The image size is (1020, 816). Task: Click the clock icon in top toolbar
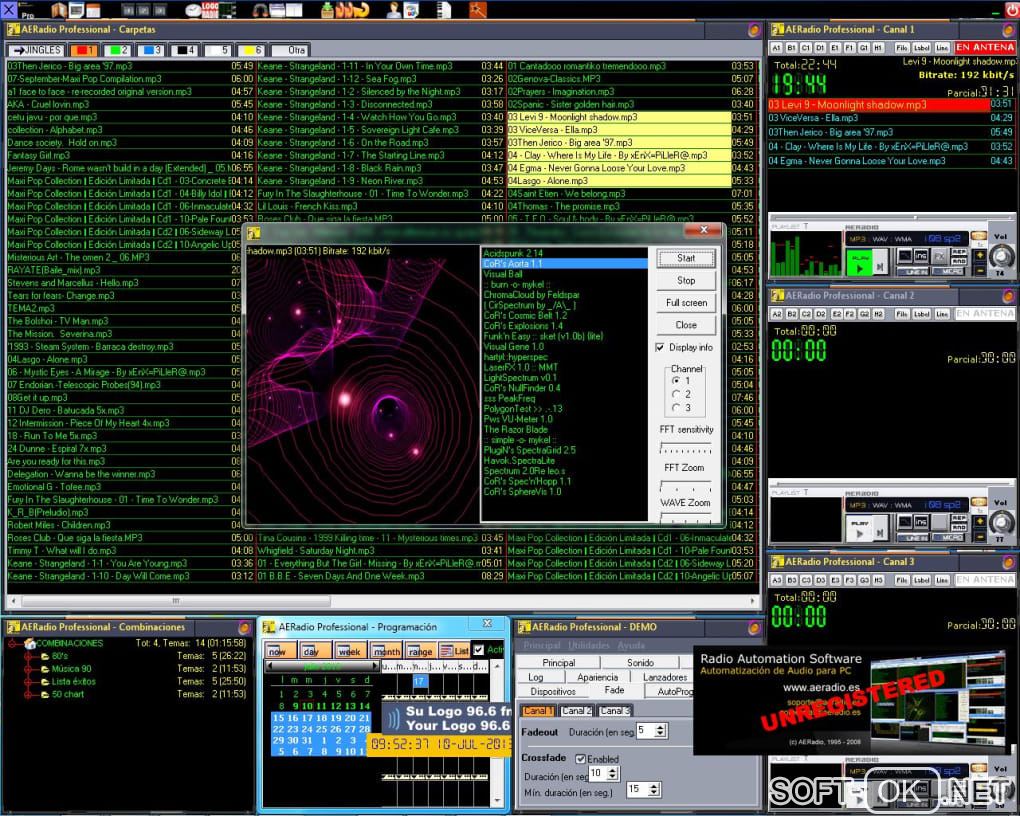pyautogui.click(x=194, y=11)
